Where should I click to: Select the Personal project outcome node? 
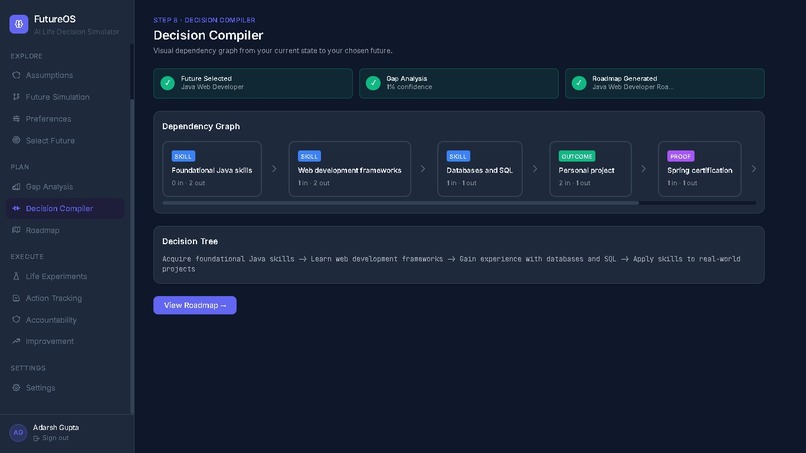click(x=590, y=169)
